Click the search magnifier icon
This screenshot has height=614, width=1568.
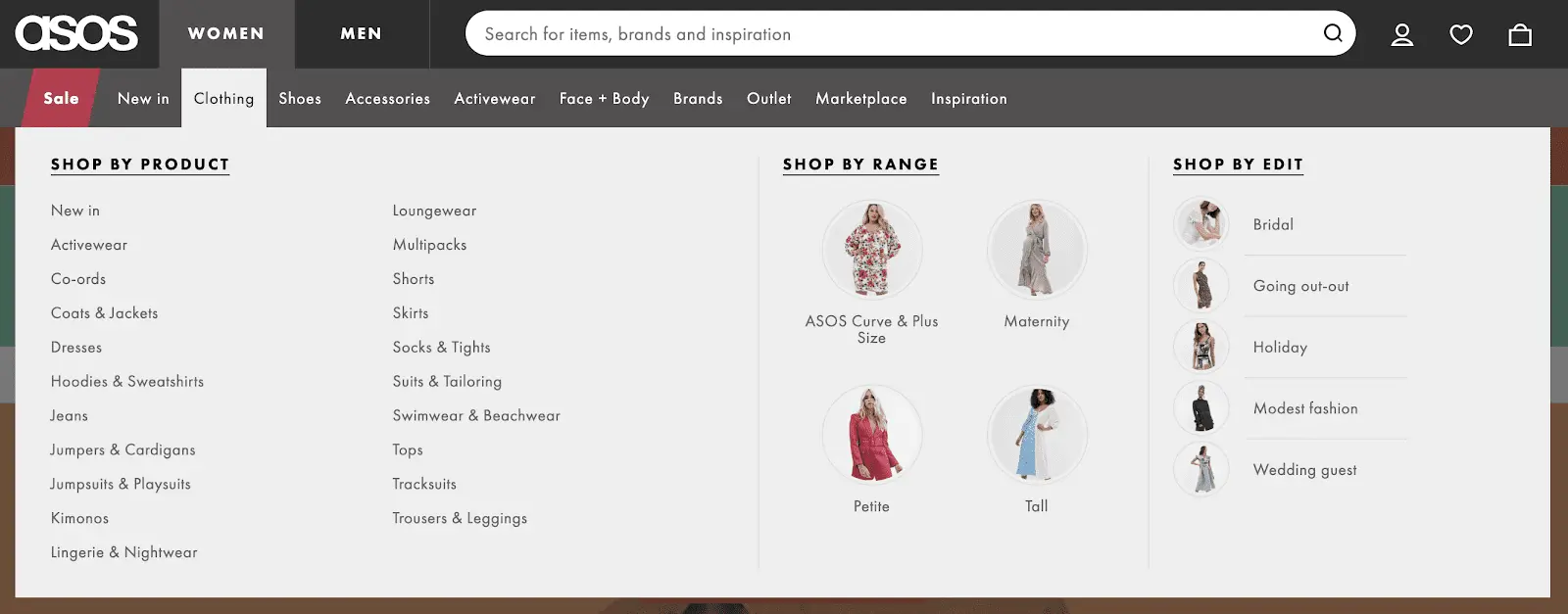(1333, 33)
